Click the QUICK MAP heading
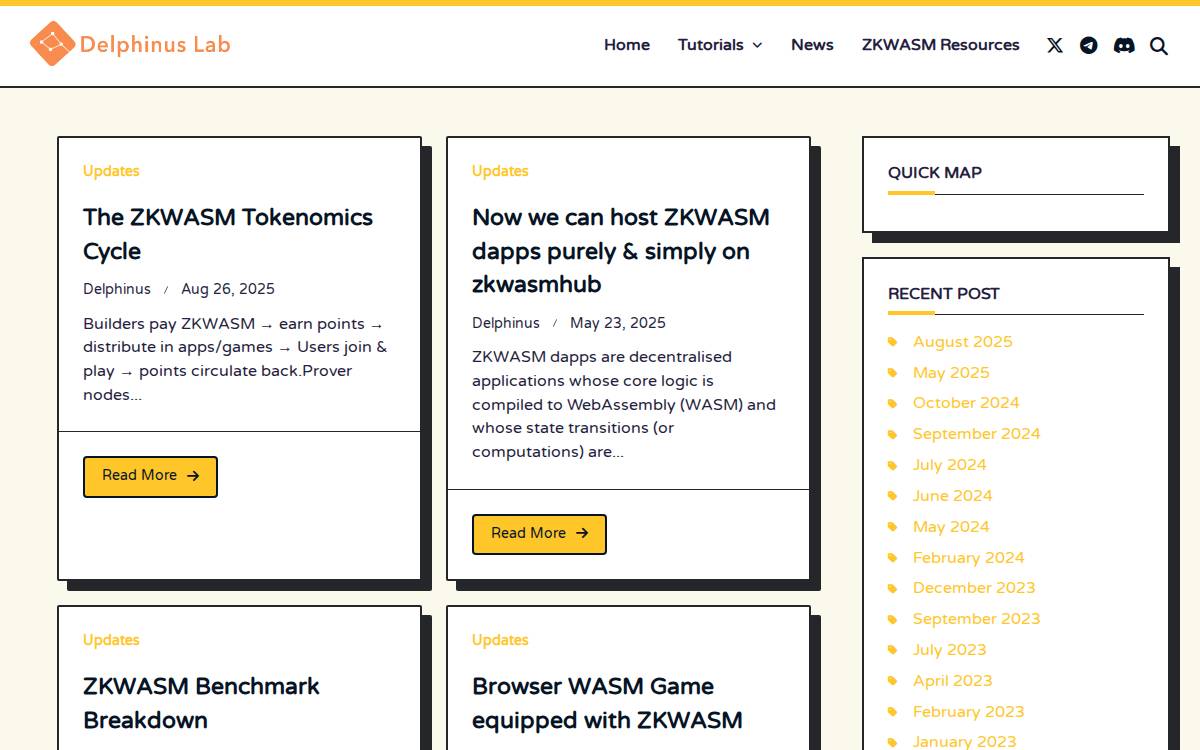This screenshot has width=1200, height=750. [x=935, y=173]
